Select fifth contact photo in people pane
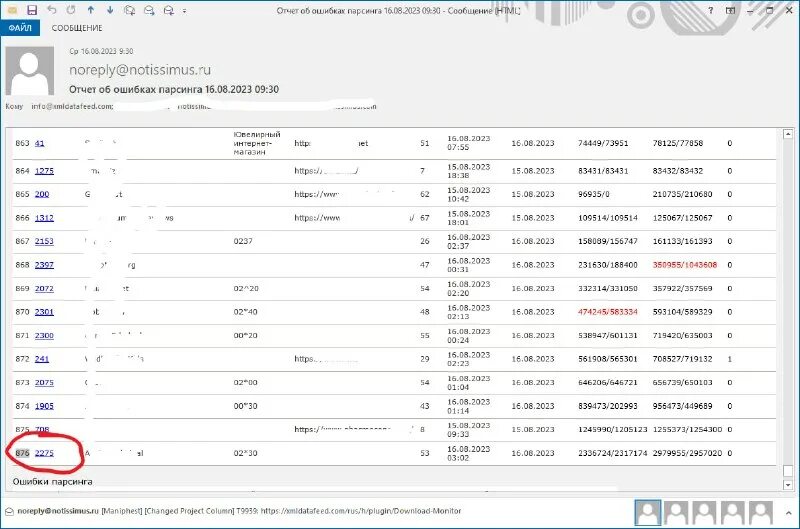This screenshot has width=800, height=529. click(x=760, y=513)
